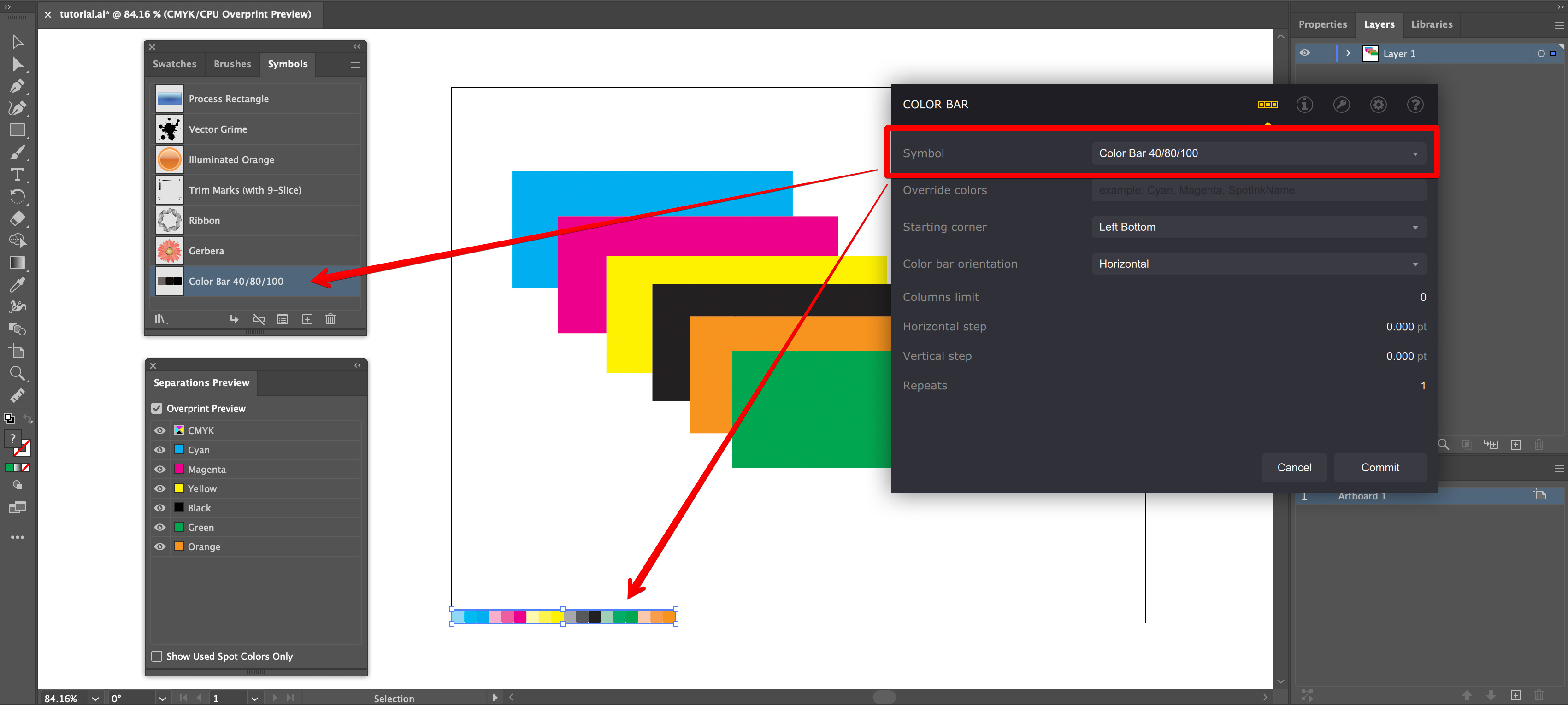The width and height of the screenshot is (1568, 705).
Task: Open the zoom level dropdown
Action: point(94,698)
